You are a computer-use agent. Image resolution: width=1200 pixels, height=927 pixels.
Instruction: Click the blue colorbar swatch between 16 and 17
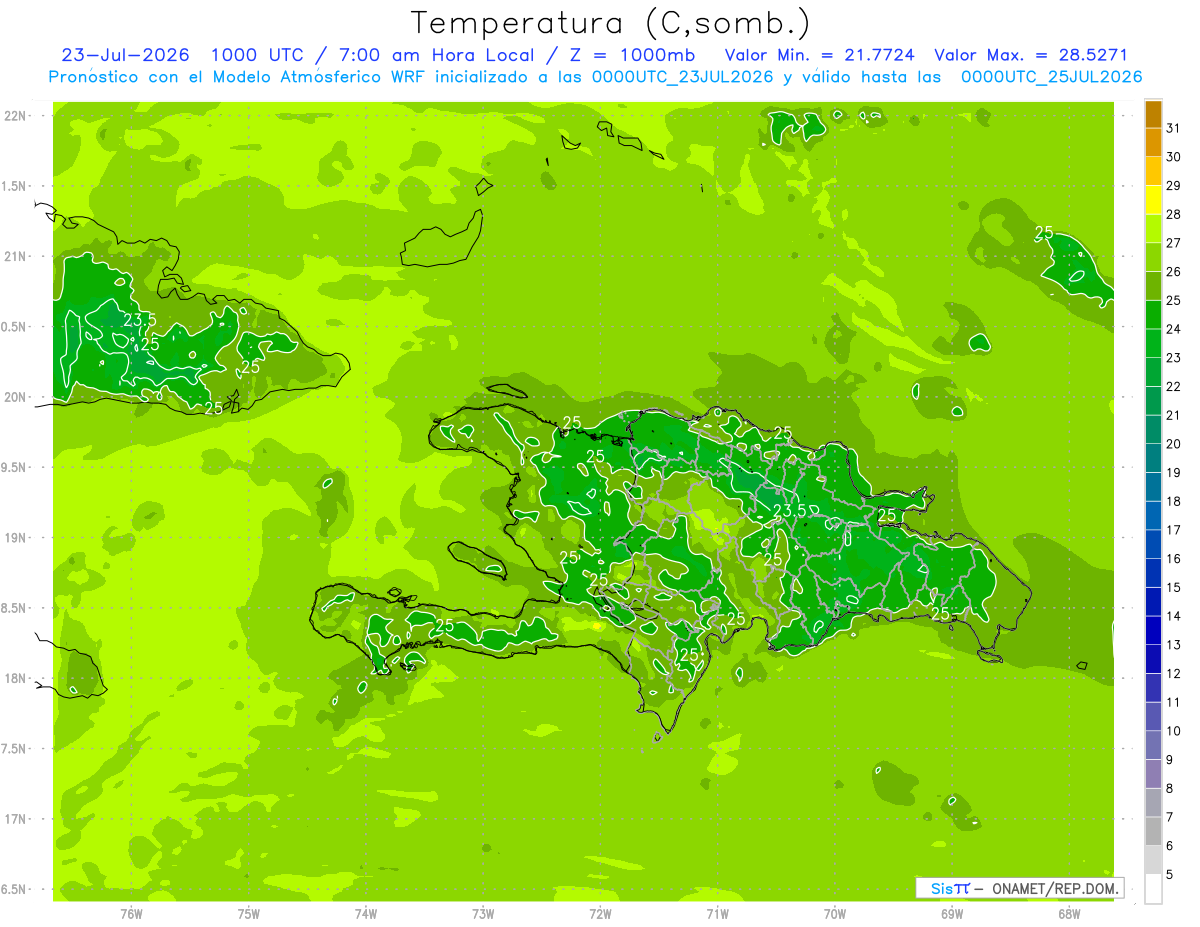pos(1153,544)
